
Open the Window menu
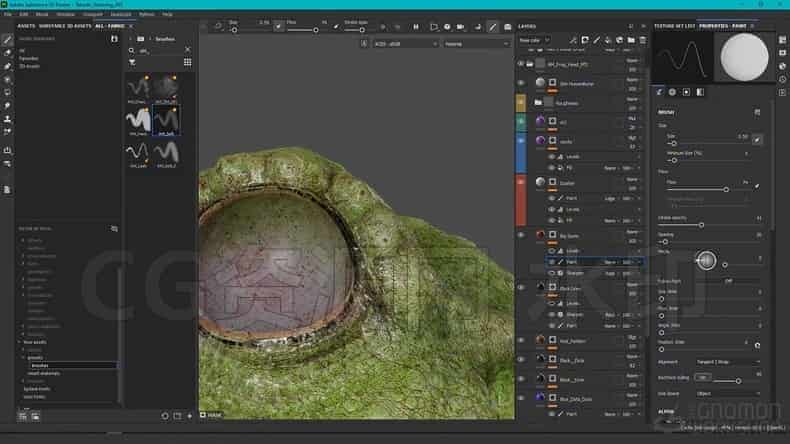(65, 14)
